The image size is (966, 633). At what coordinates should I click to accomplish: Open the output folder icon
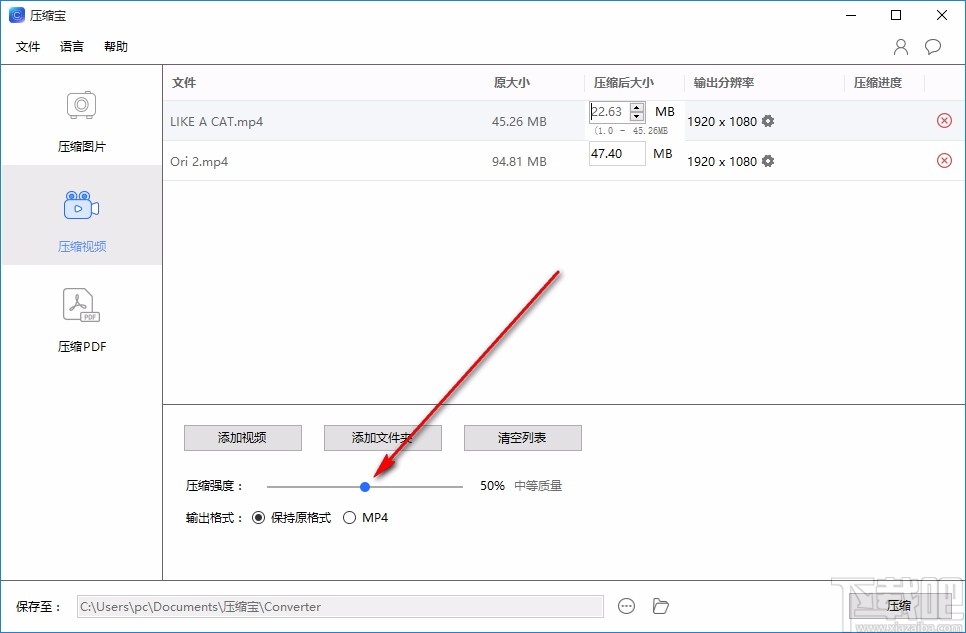[660, 605]
